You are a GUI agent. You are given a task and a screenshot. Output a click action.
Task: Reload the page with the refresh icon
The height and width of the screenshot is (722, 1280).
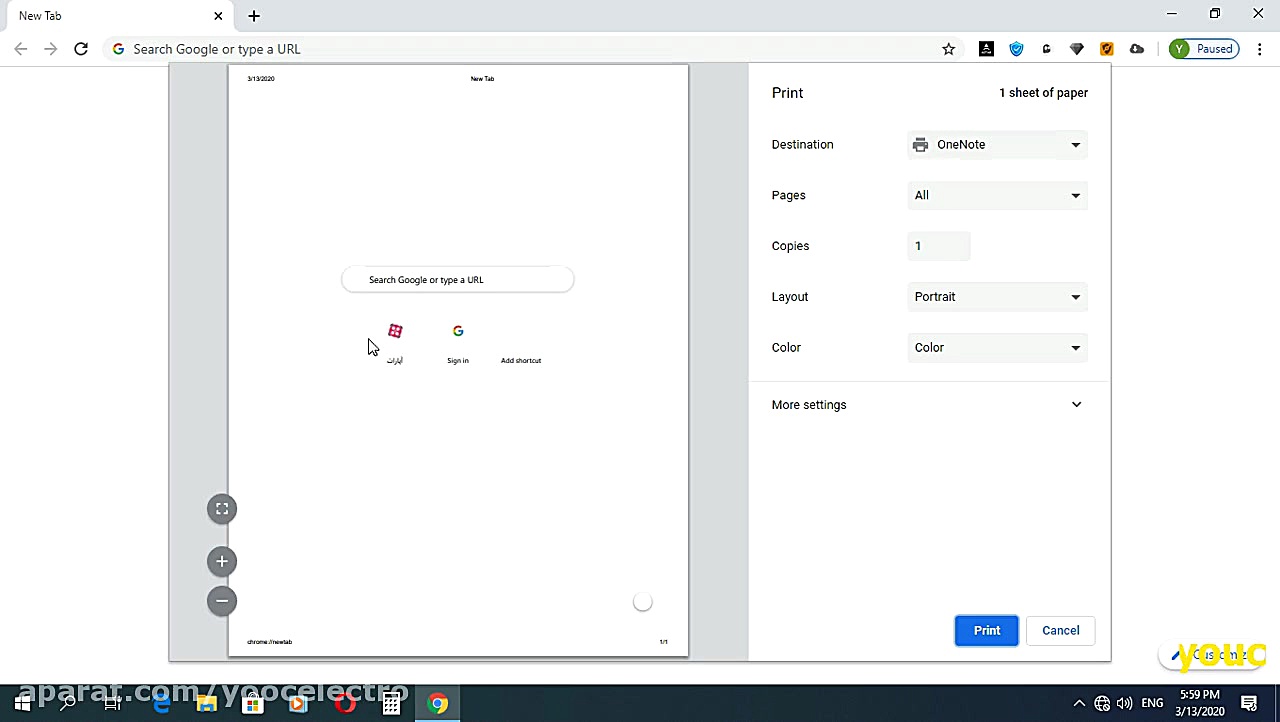[81, 48]
